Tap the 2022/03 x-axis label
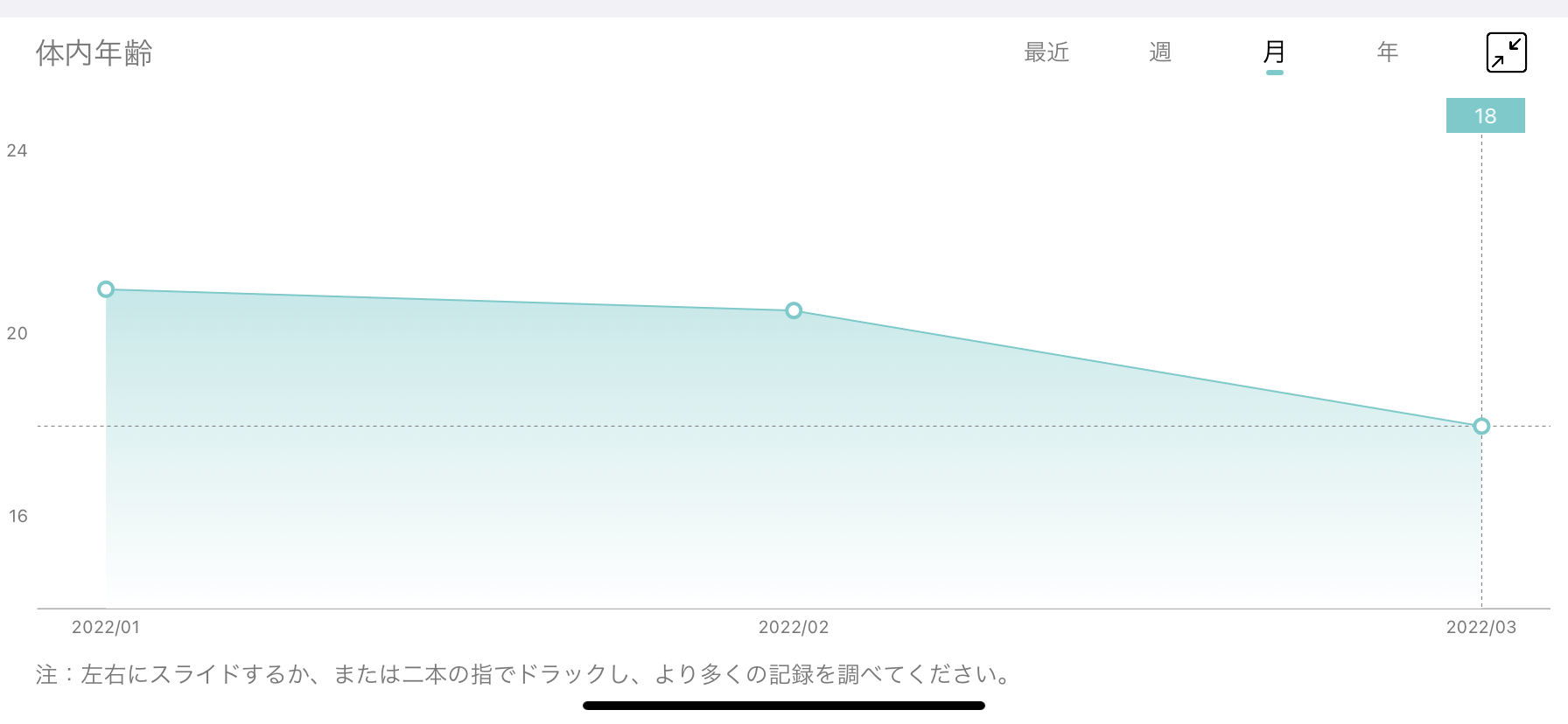The image size is (1568, 724). pos(1481,627)
